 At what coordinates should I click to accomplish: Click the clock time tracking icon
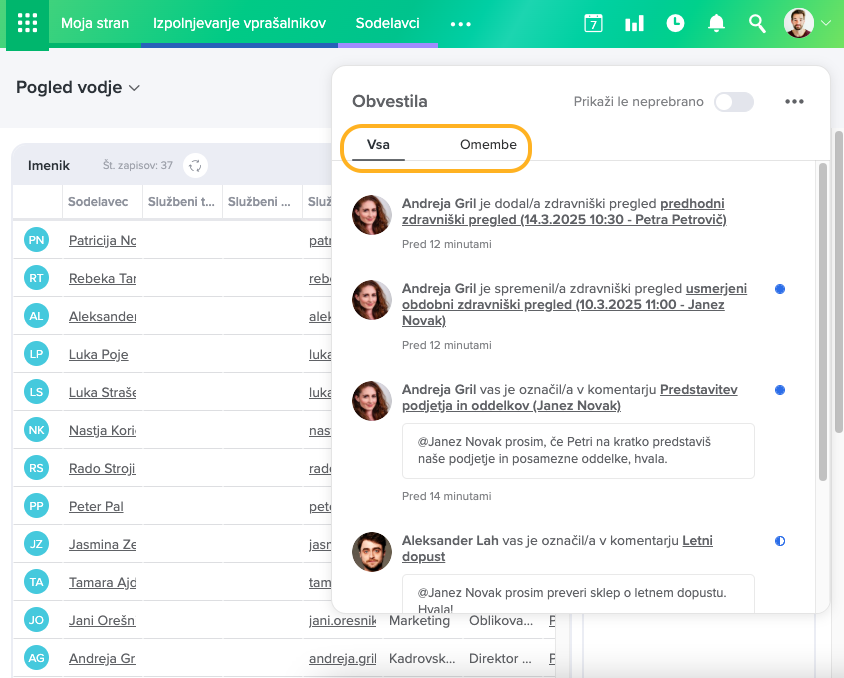[x=675, y=23]
